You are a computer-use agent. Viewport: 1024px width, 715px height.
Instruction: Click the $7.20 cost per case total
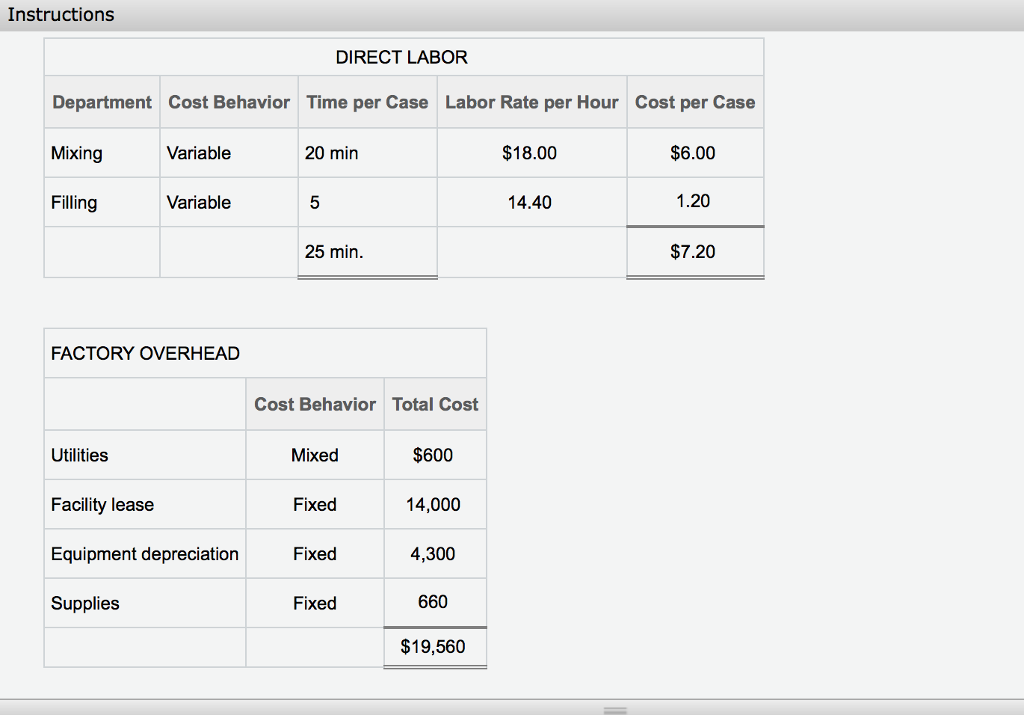coord(694,252)
